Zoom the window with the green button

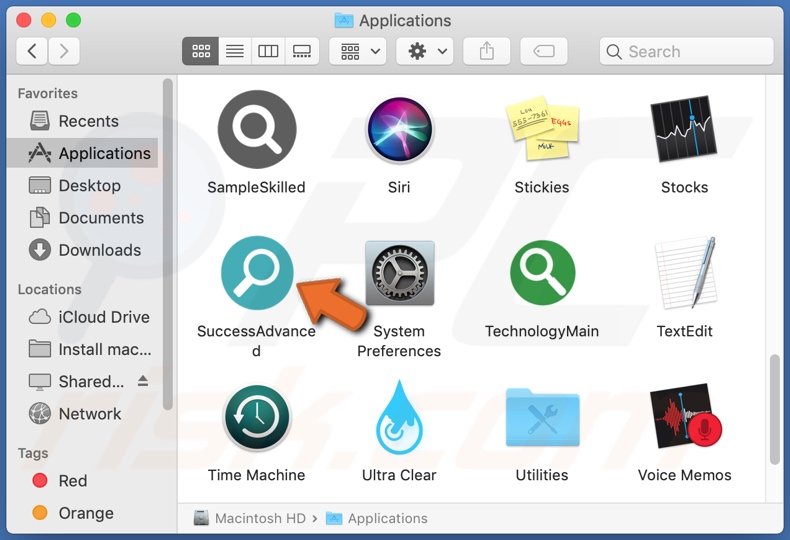[x=74, y=20]
